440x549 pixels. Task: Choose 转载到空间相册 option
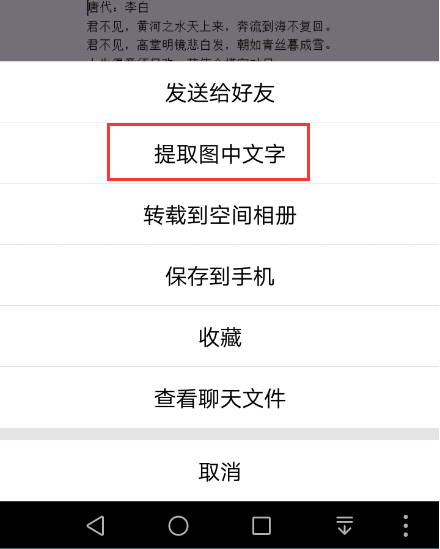pos(220,214)
